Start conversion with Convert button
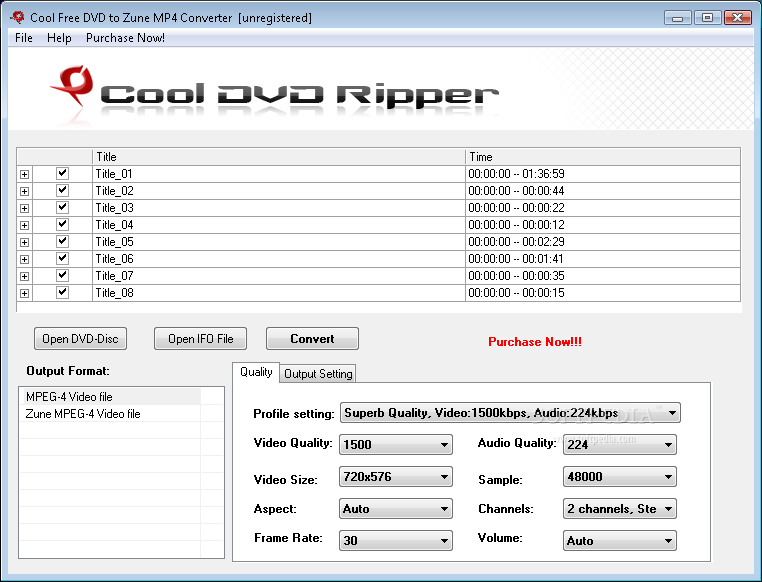The image size is (762, 582). click(312, 339)
